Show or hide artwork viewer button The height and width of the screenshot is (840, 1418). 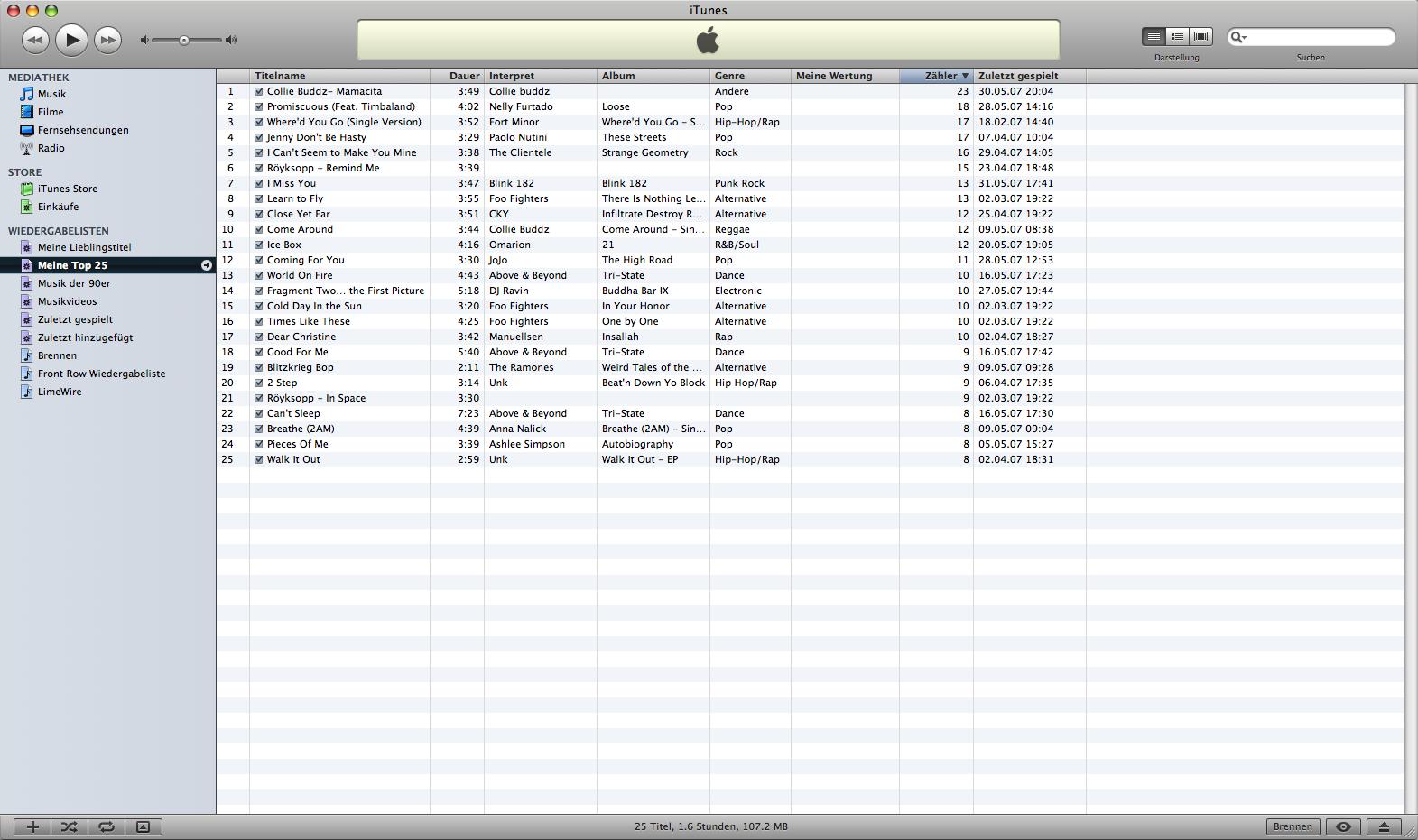coord(143,826)
